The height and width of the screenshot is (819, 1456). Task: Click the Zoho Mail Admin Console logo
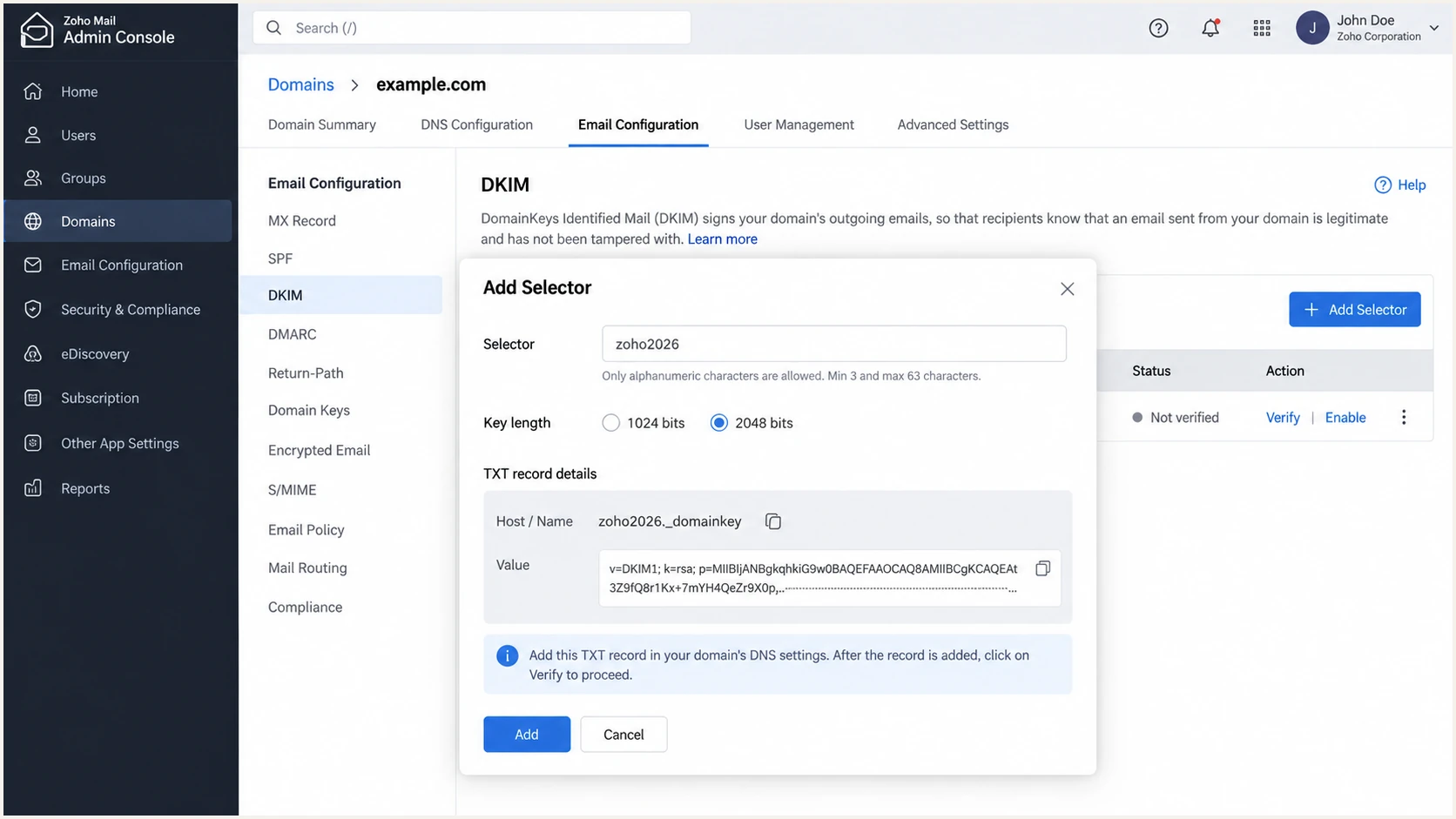(x=97, y=30)
